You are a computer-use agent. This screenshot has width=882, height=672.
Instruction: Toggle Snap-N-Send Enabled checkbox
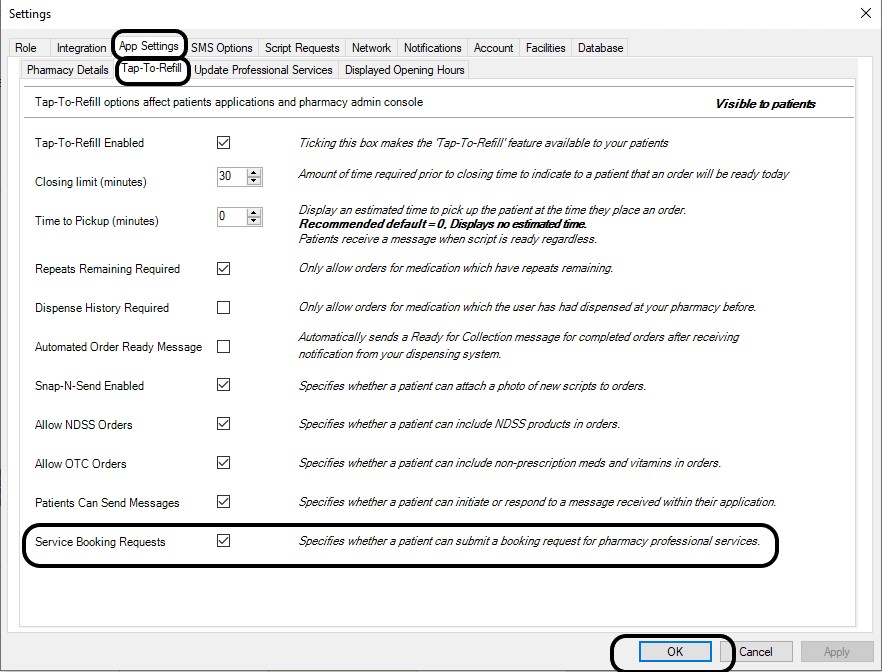click(223, 385)
